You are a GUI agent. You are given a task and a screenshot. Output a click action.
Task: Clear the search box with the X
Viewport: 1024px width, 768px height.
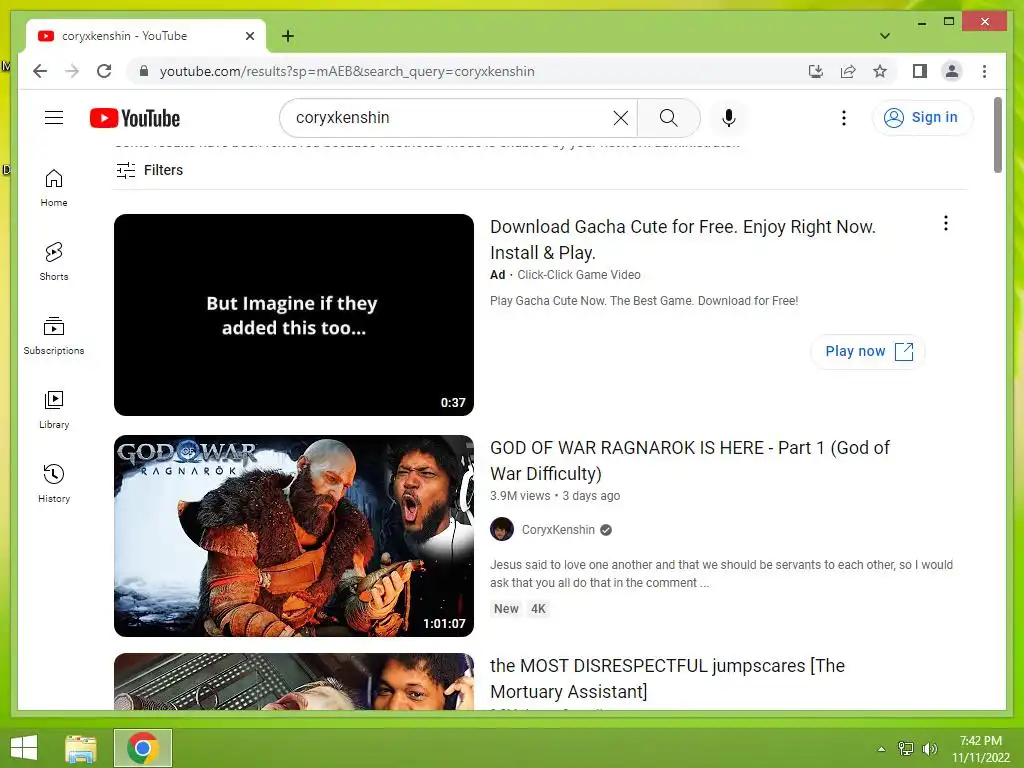621,118
